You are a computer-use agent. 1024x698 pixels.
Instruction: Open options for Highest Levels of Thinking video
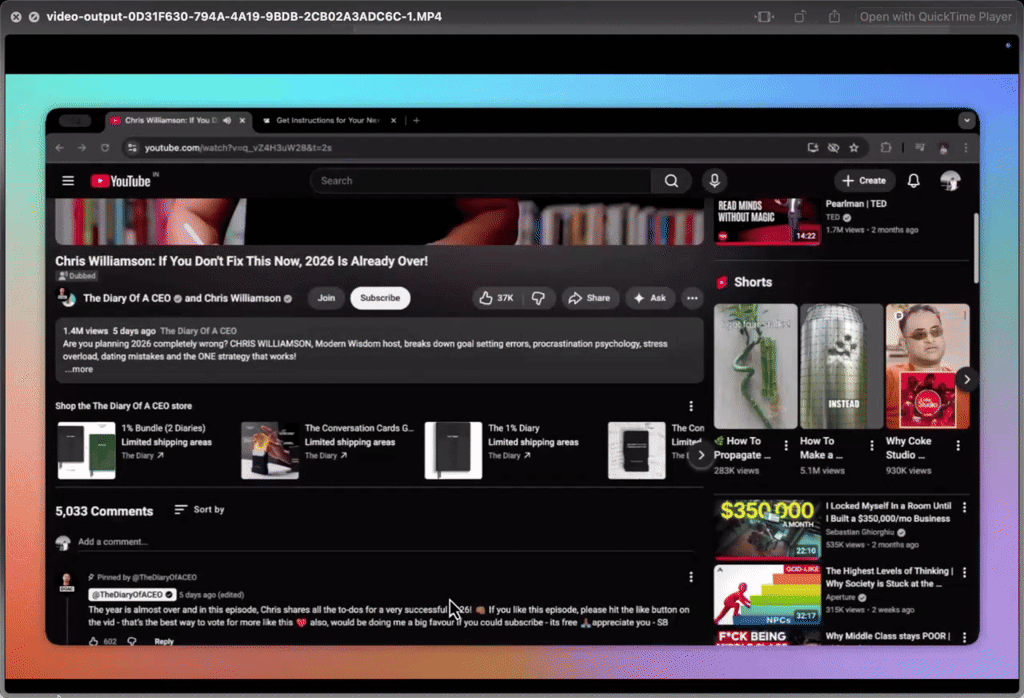tap(965, 572)
